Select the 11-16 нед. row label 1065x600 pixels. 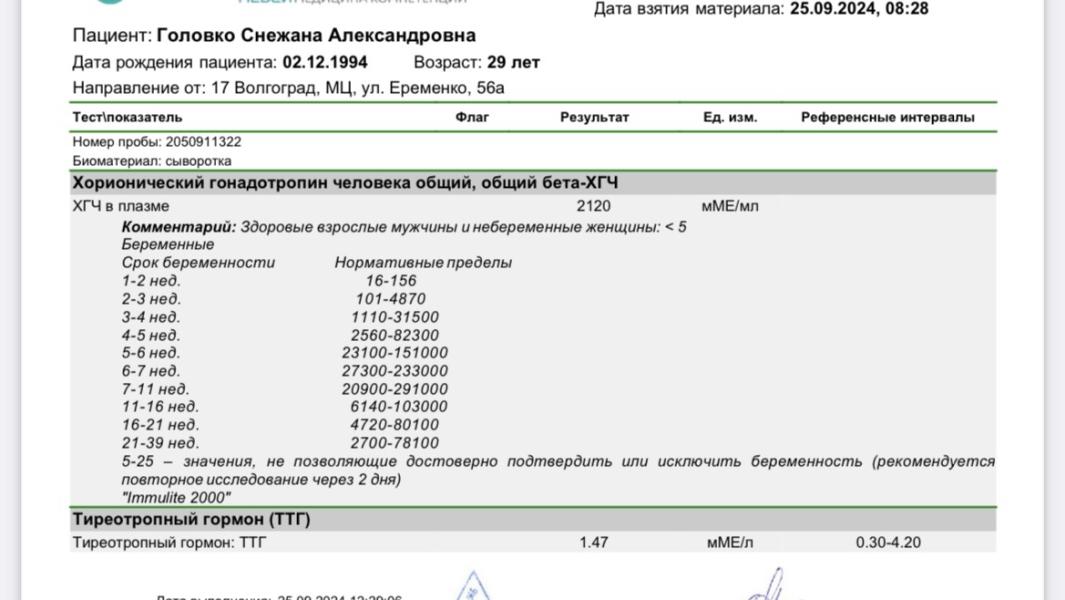point(160,407)
